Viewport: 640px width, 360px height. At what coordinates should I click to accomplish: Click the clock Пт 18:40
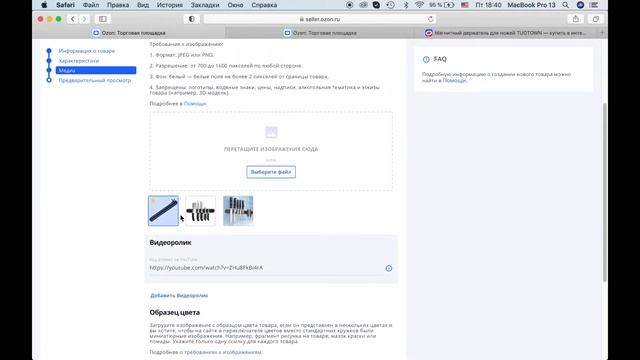click(x=489, y=5)
